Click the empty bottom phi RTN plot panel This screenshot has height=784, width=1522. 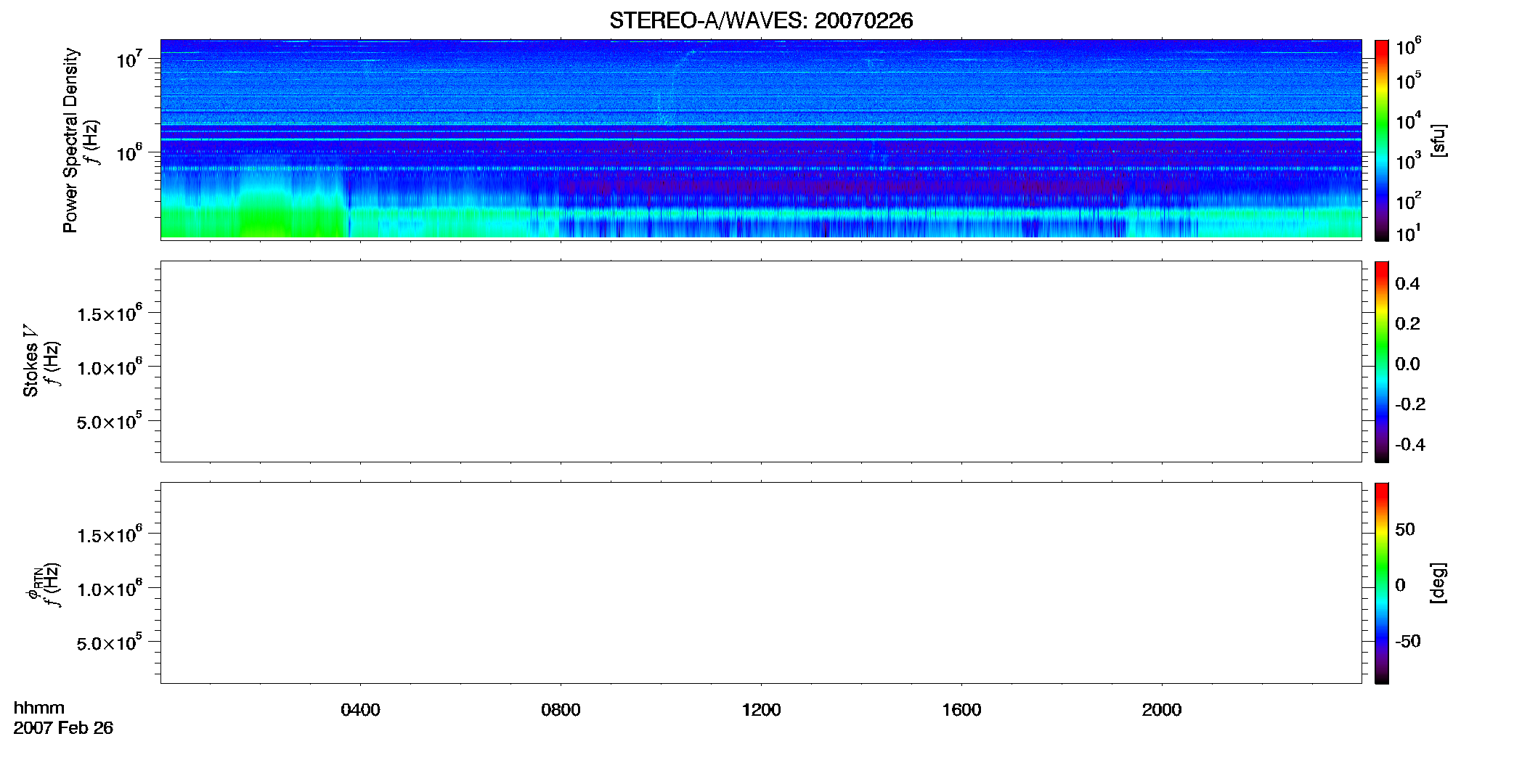[x=761, y=583]
